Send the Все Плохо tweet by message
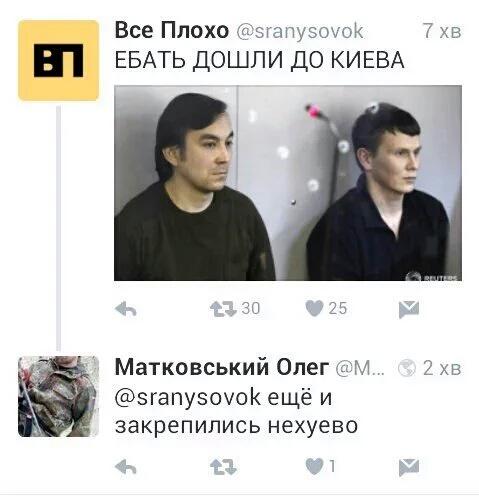 click(x=409, y=309)
